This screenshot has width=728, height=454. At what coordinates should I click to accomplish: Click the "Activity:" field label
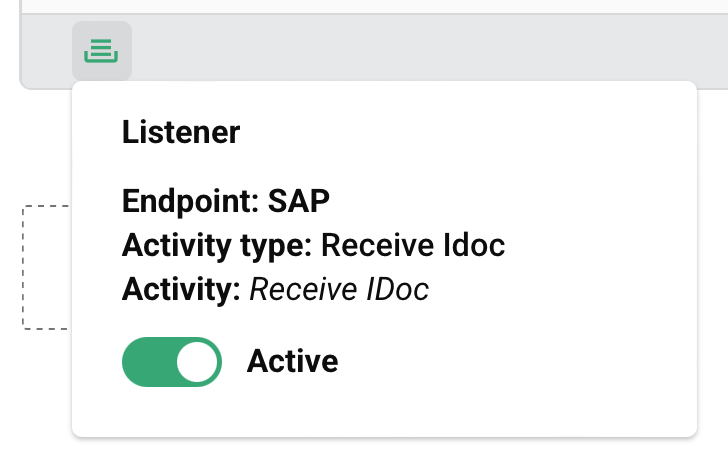[x=181, y=290]
